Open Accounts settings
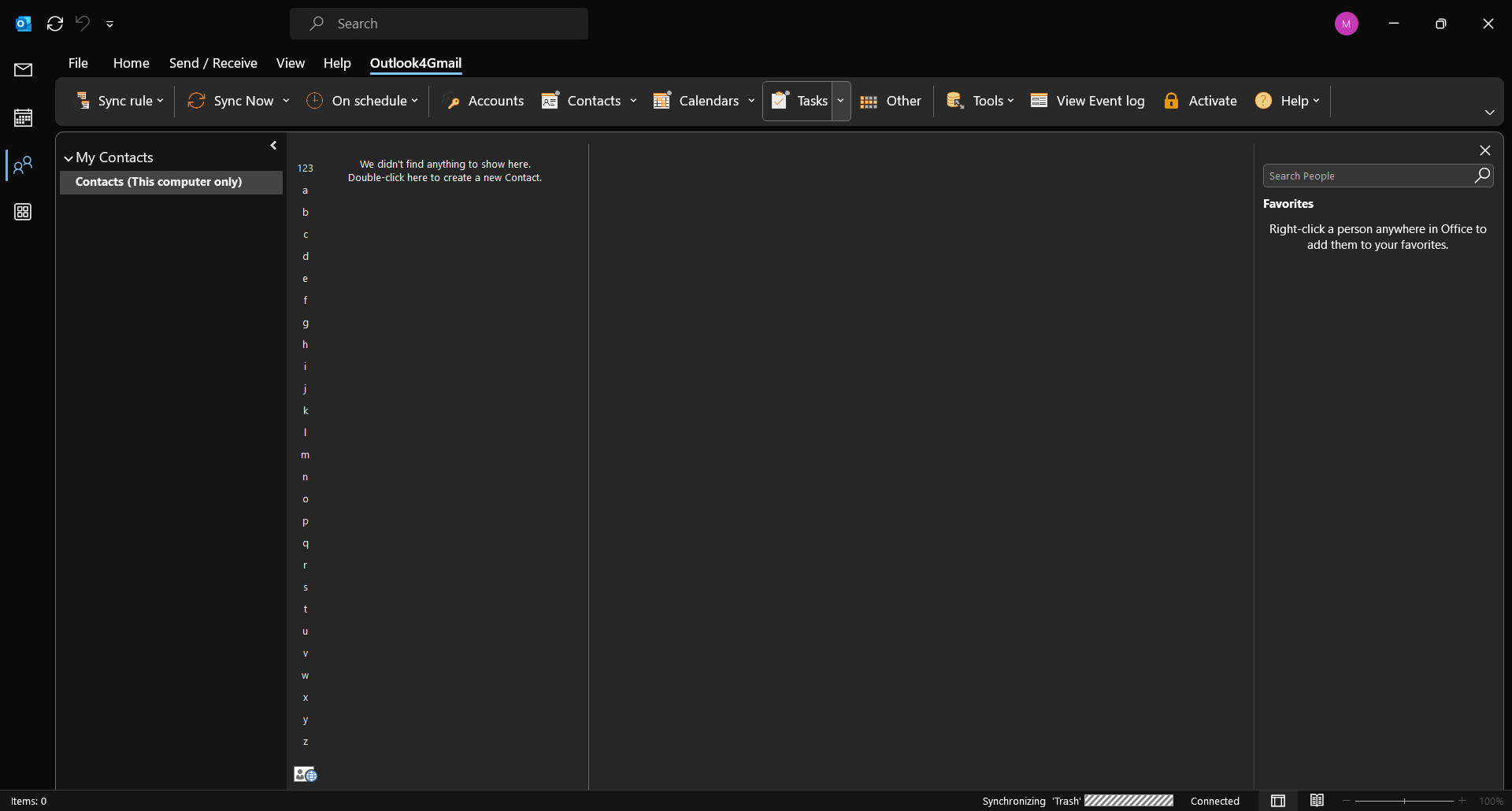The height and width of the screenshot is (811, 1512). 484,101
